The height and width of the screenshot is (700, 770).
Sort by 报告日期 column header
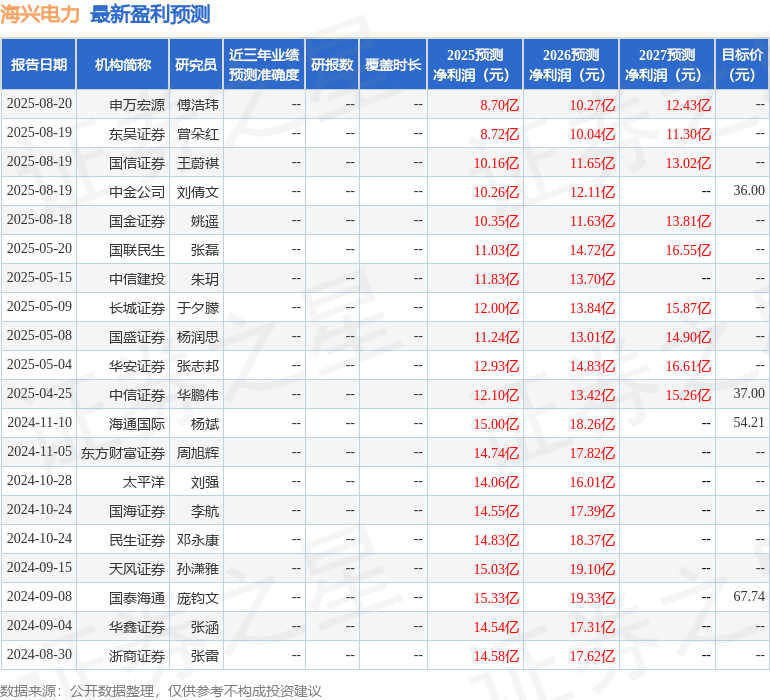39,65
